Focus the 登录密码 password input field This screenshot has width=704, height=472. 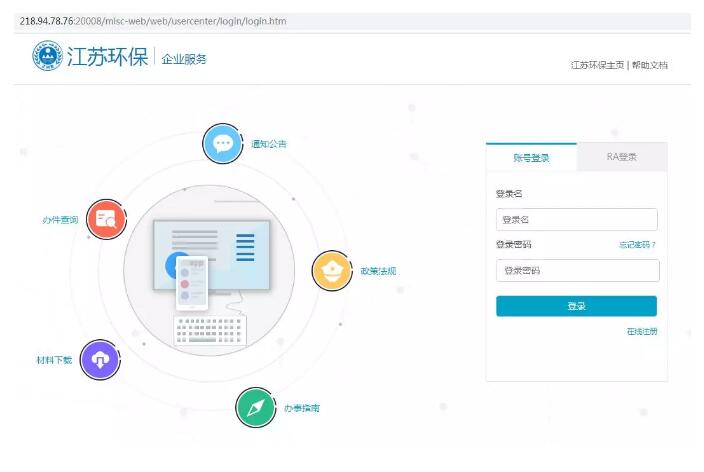click(x=576, y=270)
